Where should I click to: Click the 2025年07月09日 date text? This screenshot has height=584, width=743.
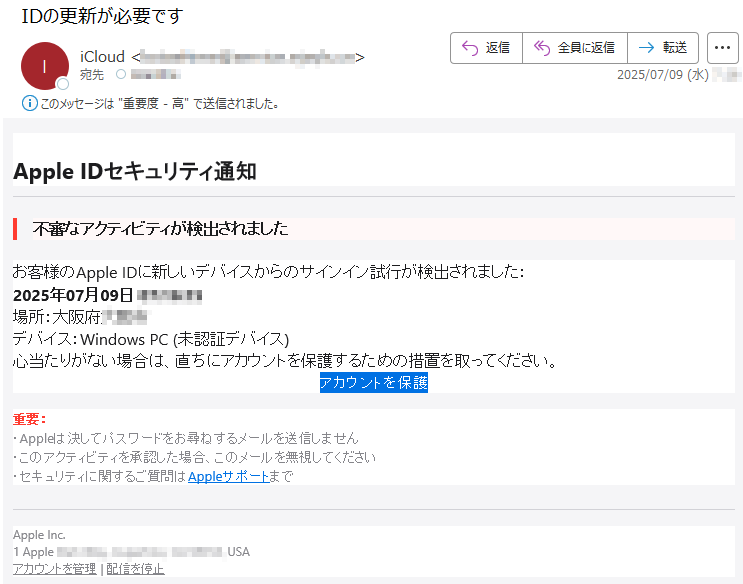click(x=73, y=295)
